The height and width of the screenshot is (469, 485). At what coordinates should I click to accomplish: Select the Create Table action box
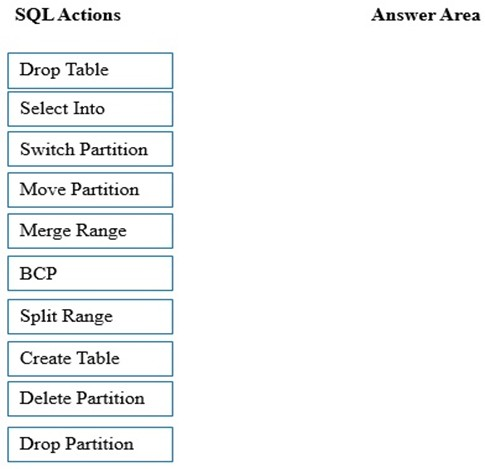point(90,359)
